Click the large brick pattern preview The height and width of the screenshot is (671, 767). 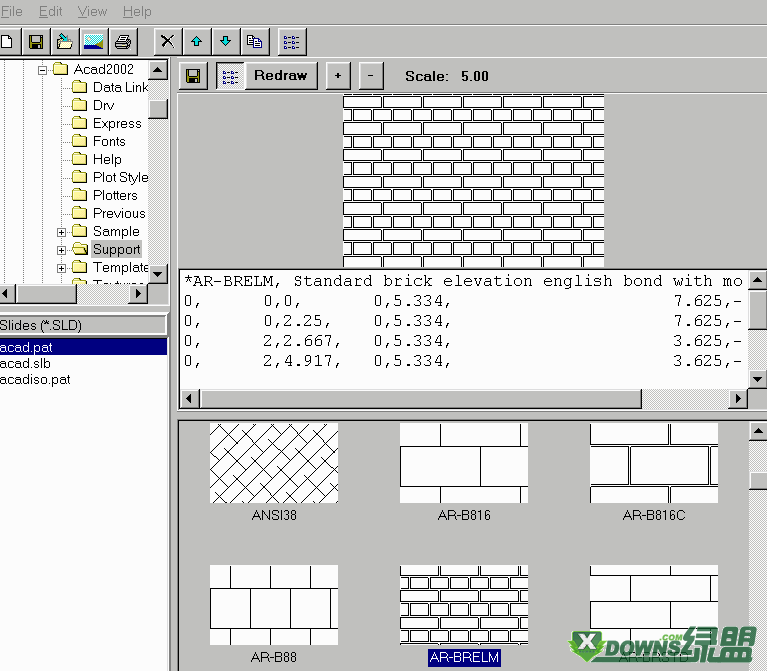[x=474, y=181]
